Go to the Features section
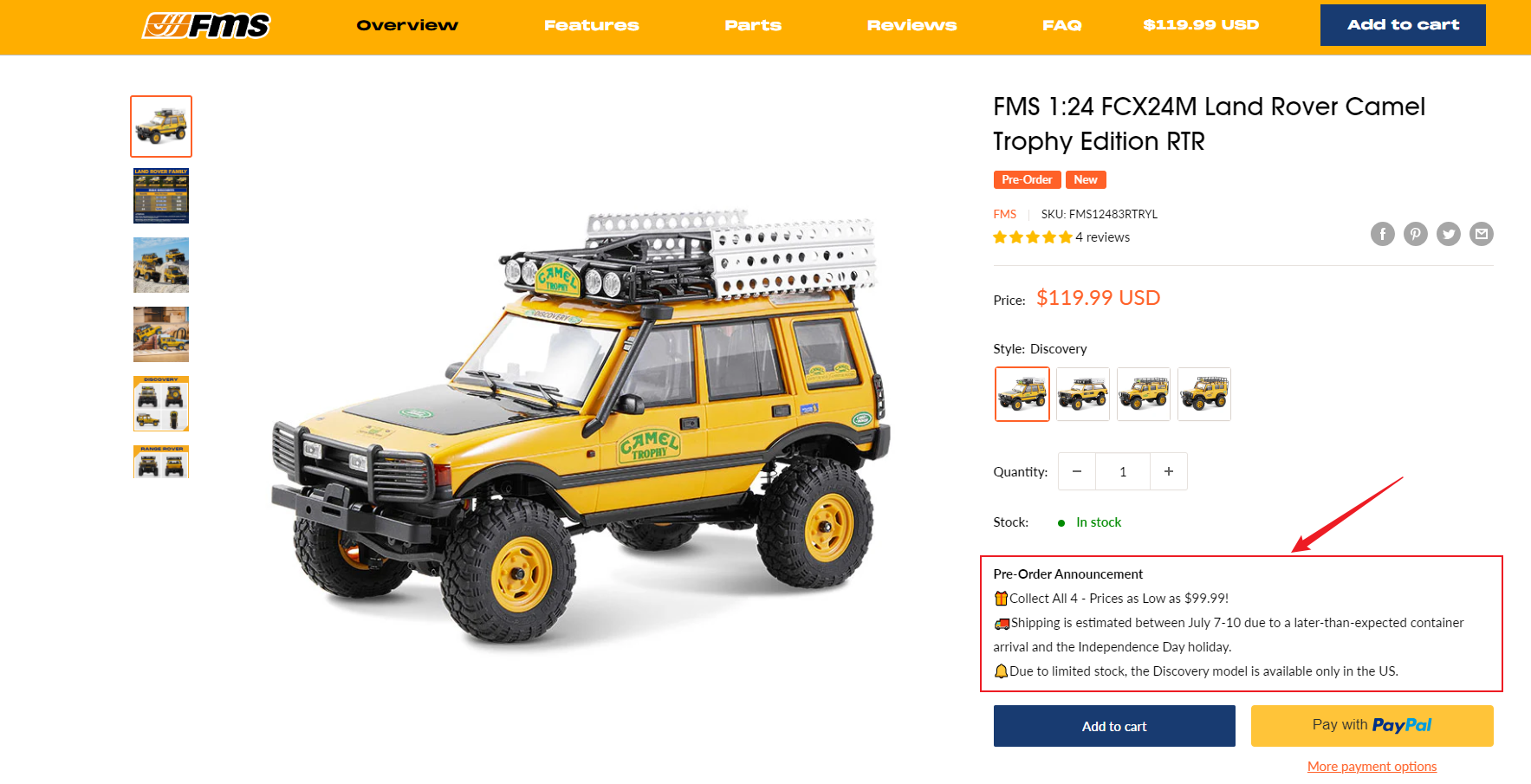1531x784 pixels. [x=592, y=25]
